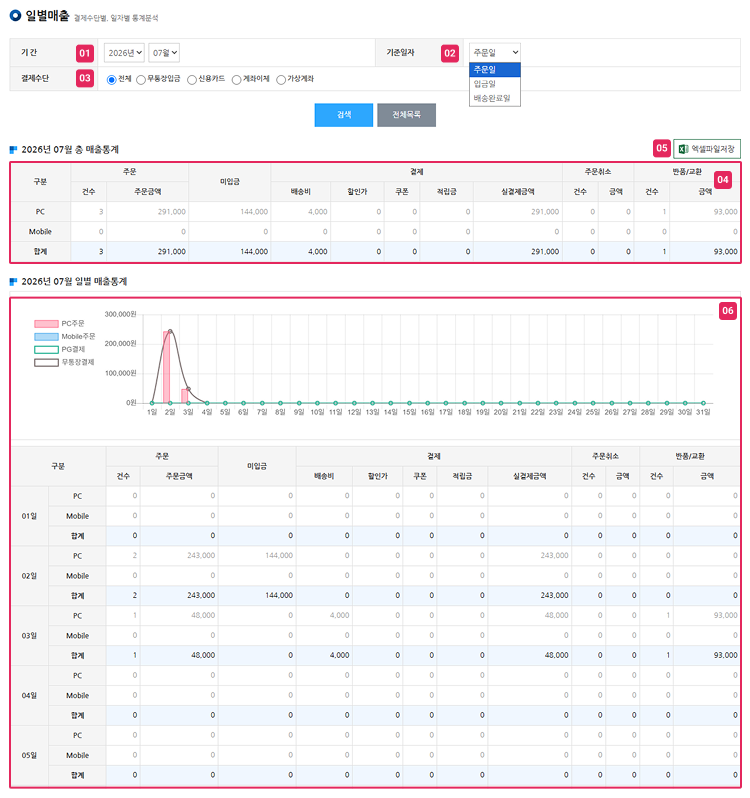This screenshot has height=798, width=750.
Task: Click the Excel icon in the save button
Action: coord(683,149)
